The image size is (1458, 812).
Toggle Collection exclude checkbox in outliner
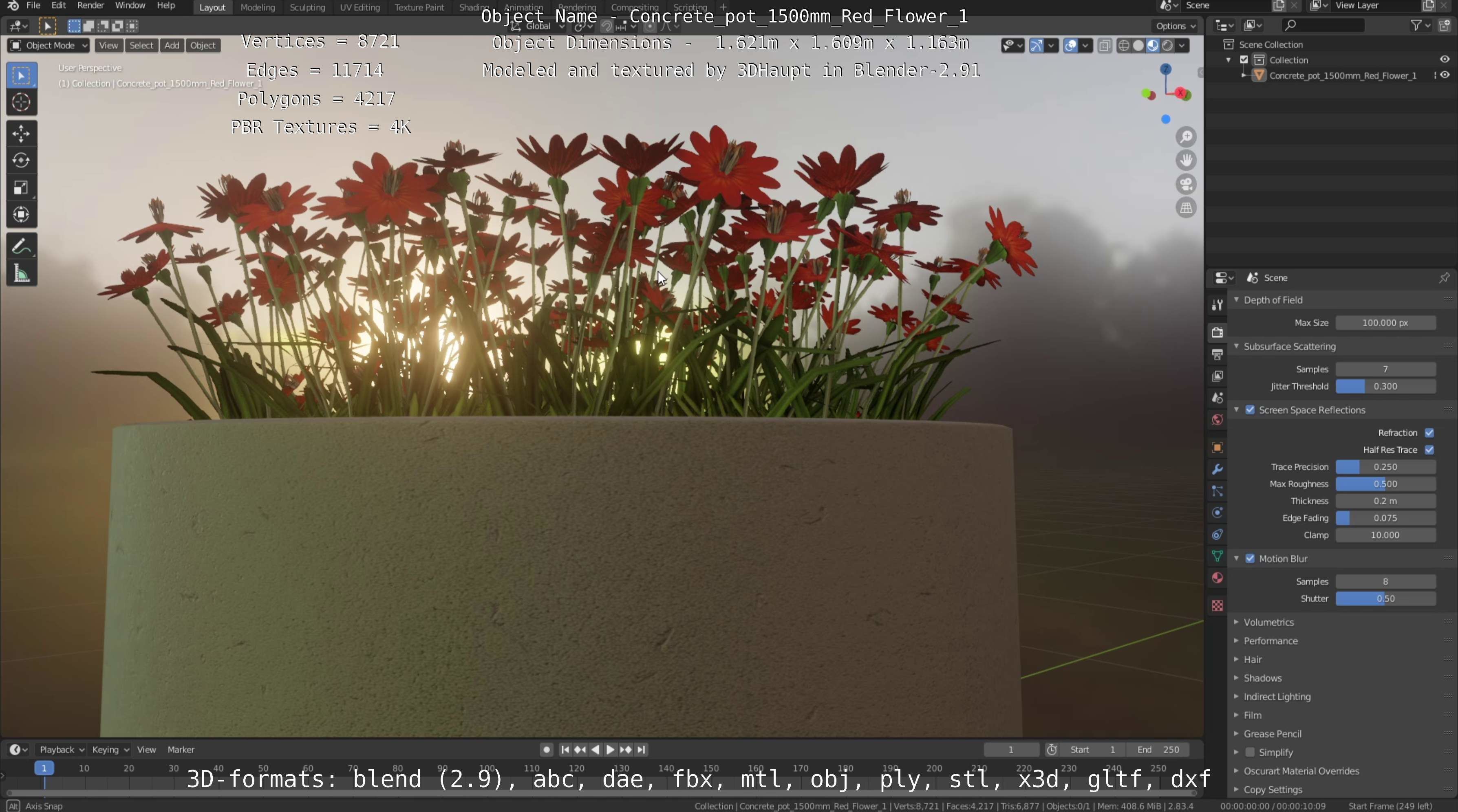point(1244,59)
